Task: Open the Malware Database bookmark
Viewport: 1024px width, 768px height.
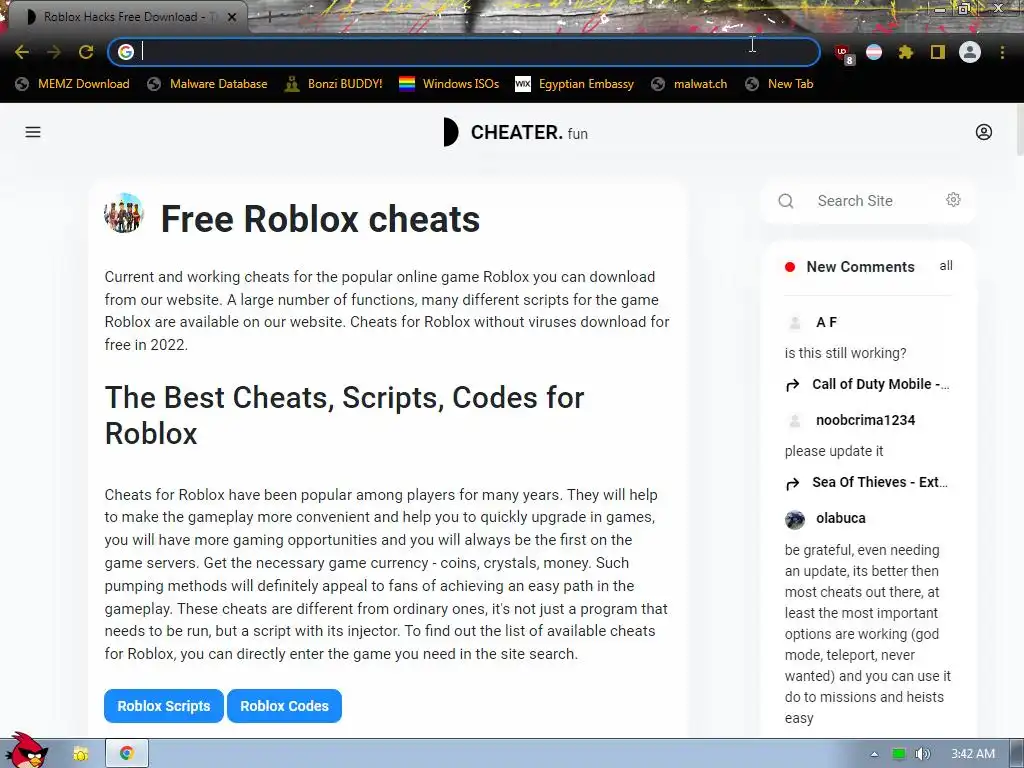Action: 208,84
